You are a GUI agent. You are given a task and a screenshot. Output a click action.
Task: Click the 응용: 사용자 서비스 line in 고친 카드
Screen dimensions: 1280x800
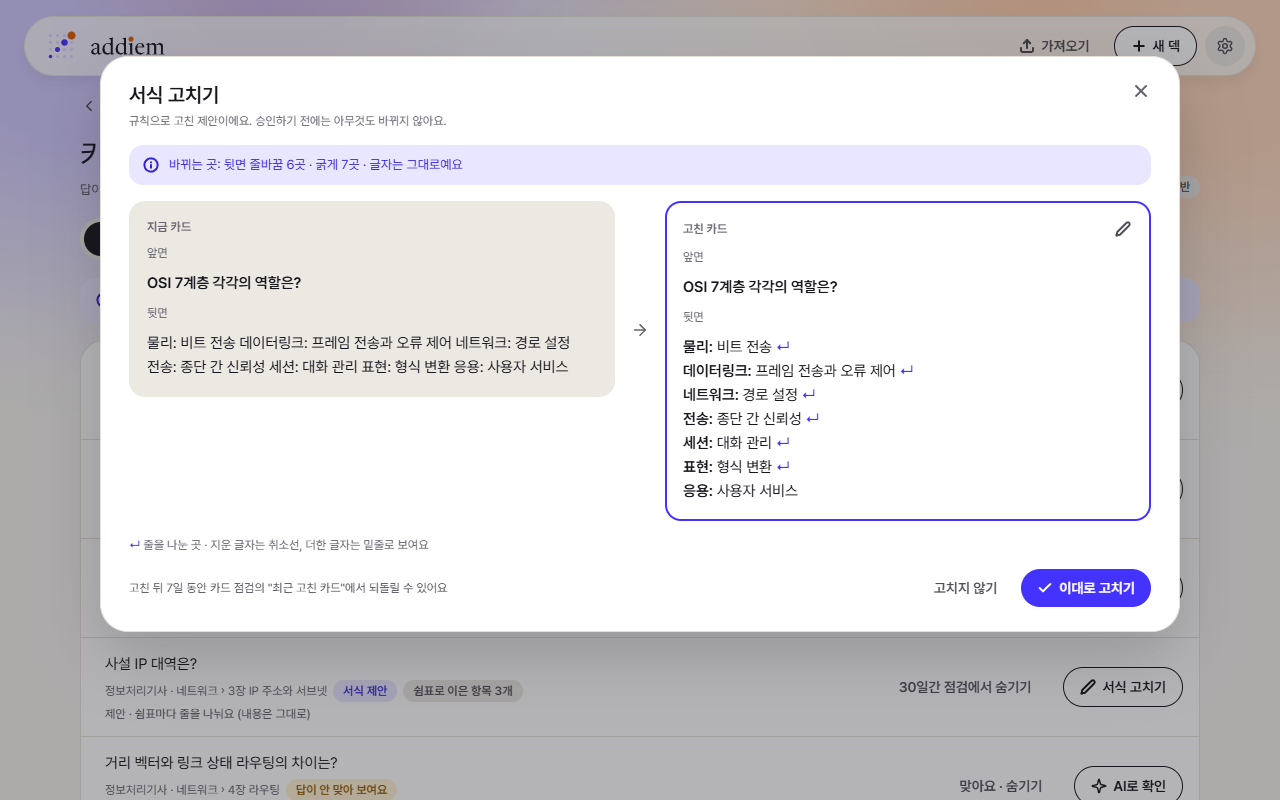(740, 491)
